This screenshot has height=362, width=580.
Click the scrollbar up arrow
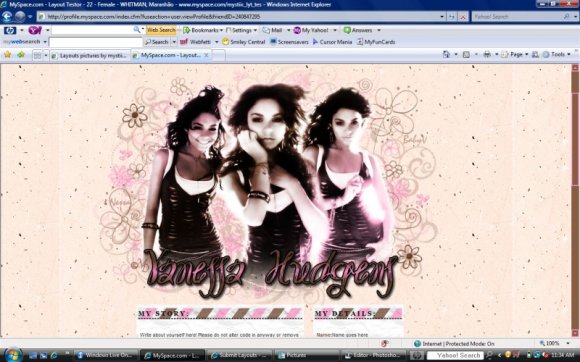click(575, 68)
